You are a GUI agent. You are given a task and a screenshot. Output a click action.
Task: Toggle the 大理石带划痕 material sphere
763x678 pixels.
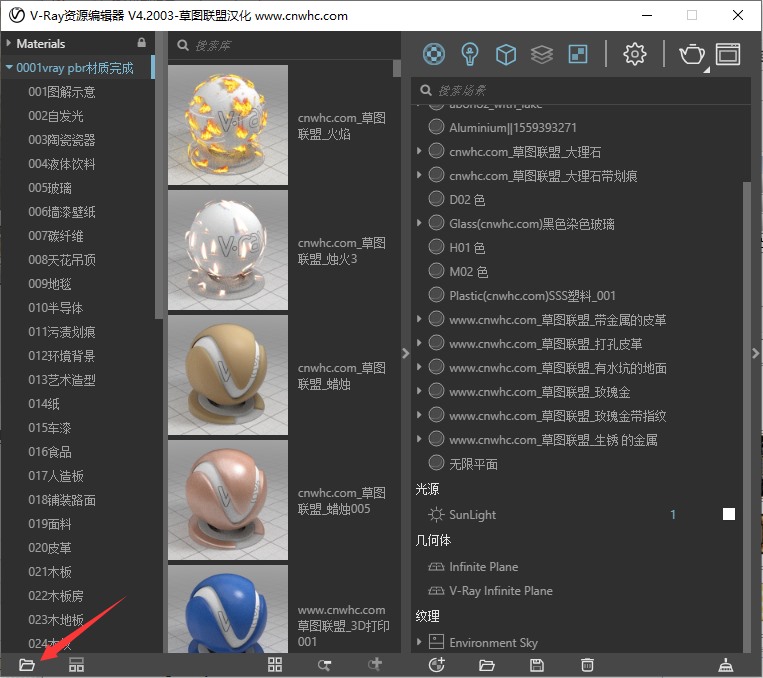(x=436, y=175)
